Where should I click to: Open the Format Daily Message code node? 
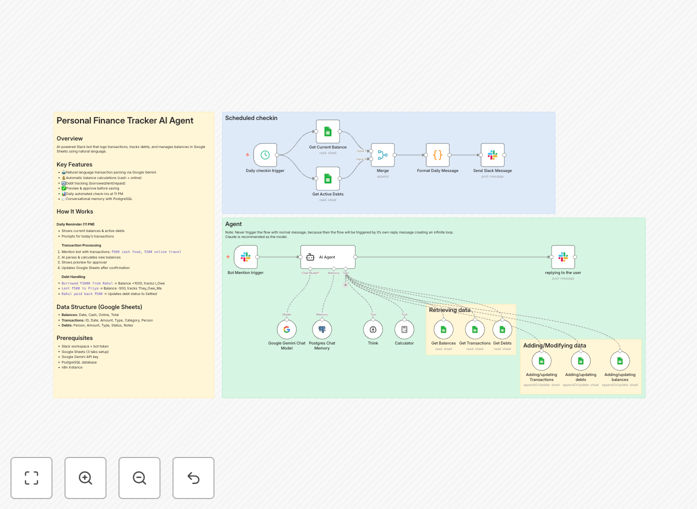point(437,155)
